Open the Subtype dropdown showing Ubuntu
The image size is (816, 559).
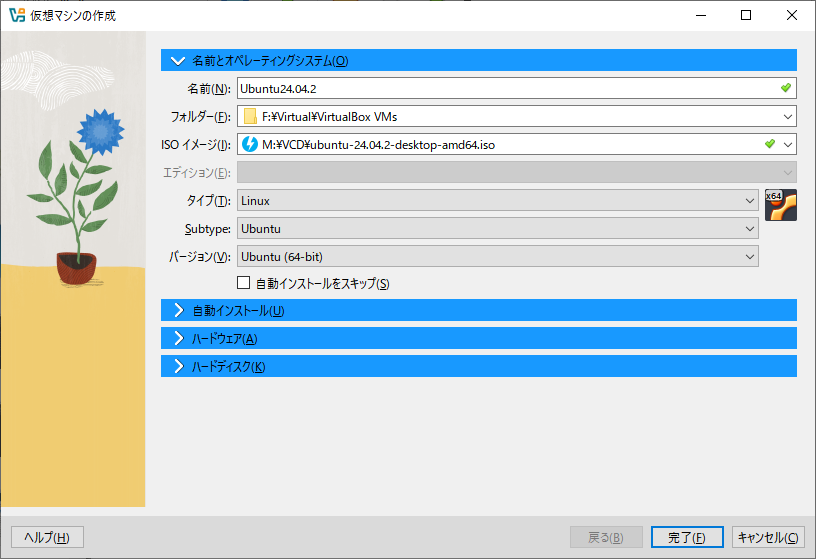click(x=498, y=228)
